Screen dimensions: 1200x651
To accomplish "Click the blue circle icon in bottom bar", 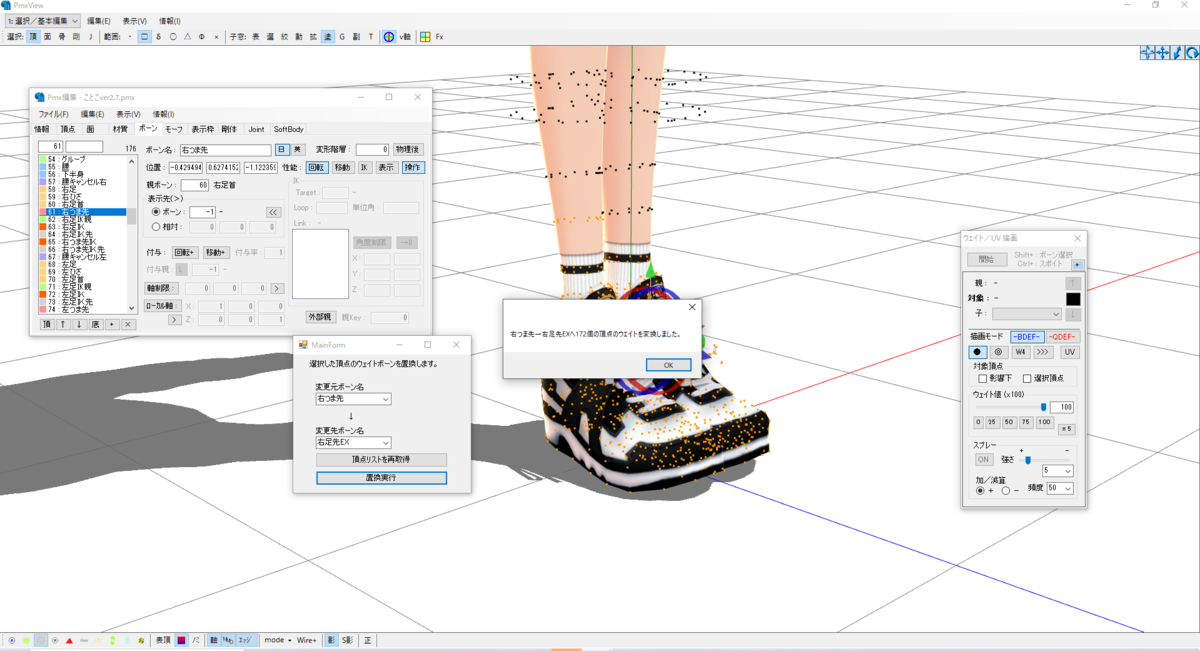I will click(12, 640).
